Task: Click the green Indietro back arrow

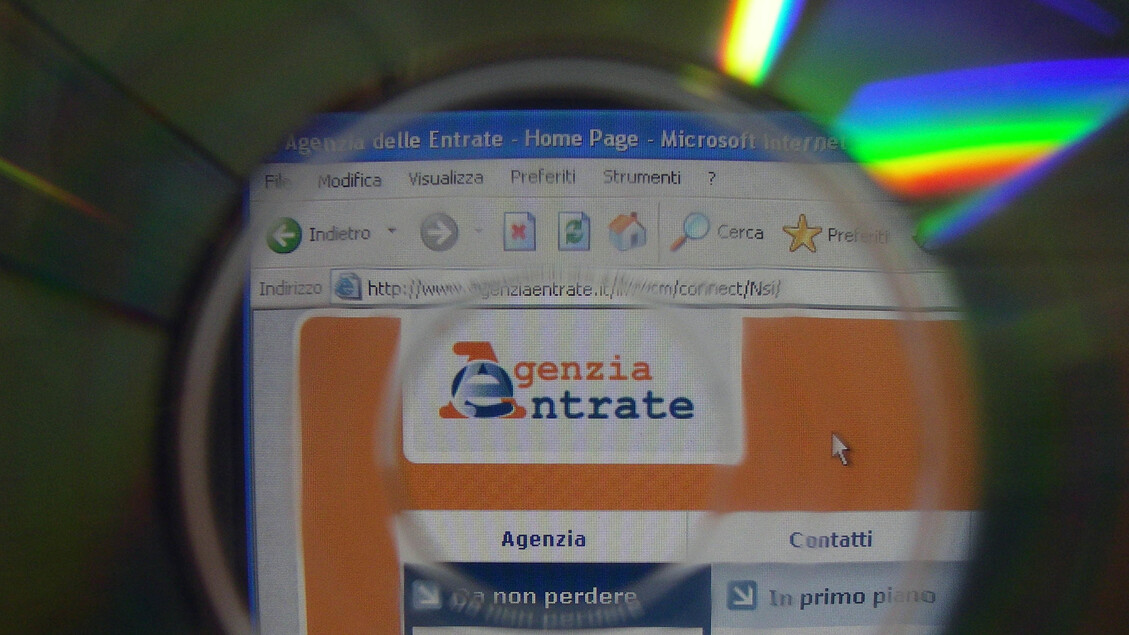Action: 285,235
